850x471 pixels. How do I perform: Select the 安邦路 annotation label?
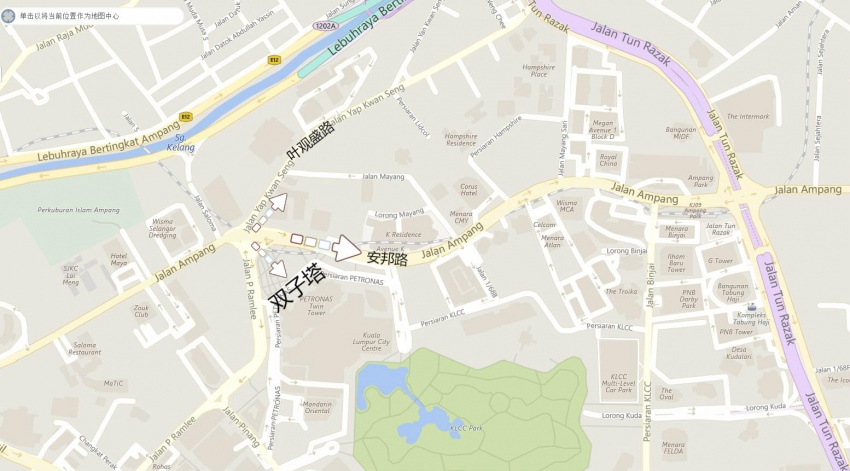pos(387,259)
